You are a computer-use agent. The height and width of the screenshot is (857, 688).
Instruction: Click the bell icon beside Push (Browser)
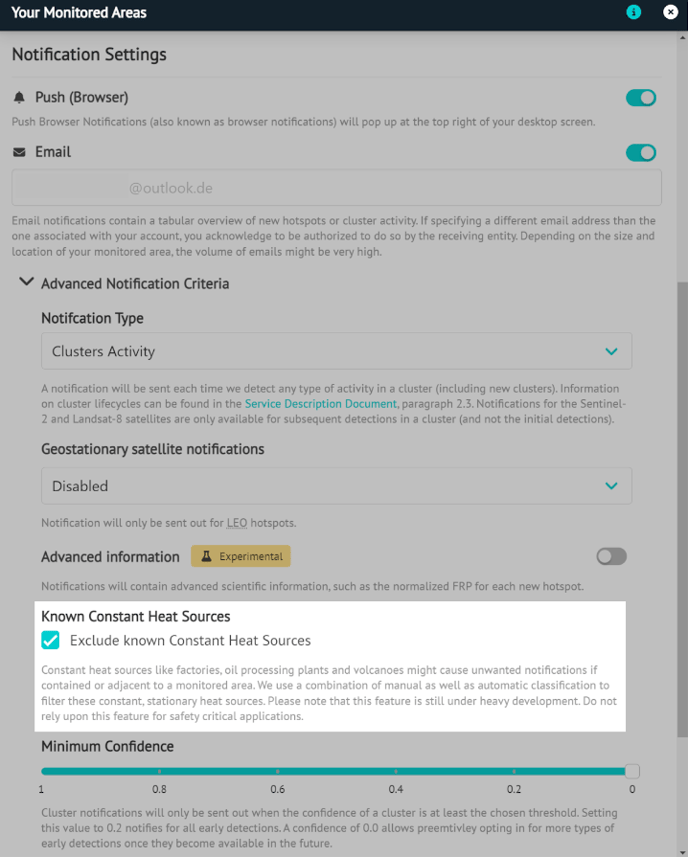click(x=19, y=97)
